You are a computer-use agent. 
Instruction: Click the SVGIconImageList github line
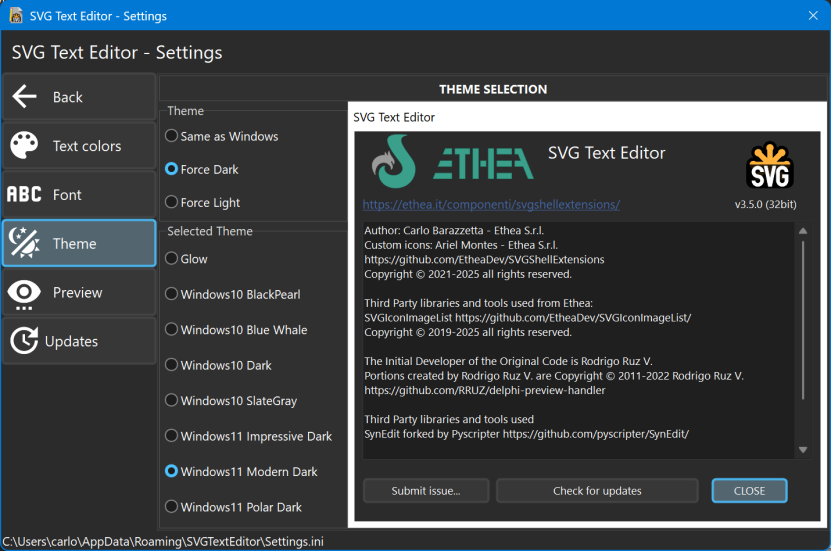pyautogui.click(x=527, y=318)
